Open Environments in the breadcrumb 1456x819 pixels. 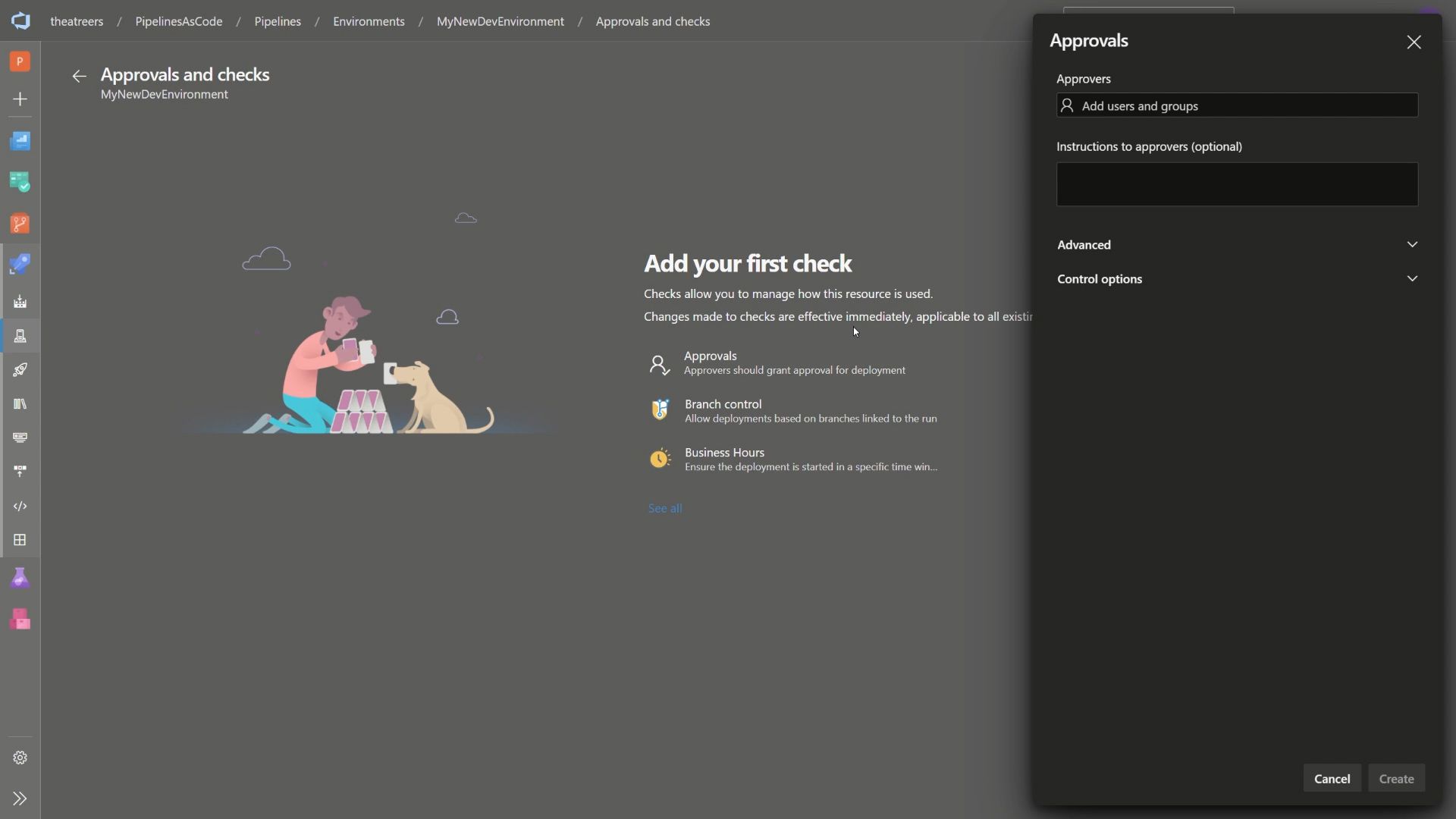pos(368,21)
